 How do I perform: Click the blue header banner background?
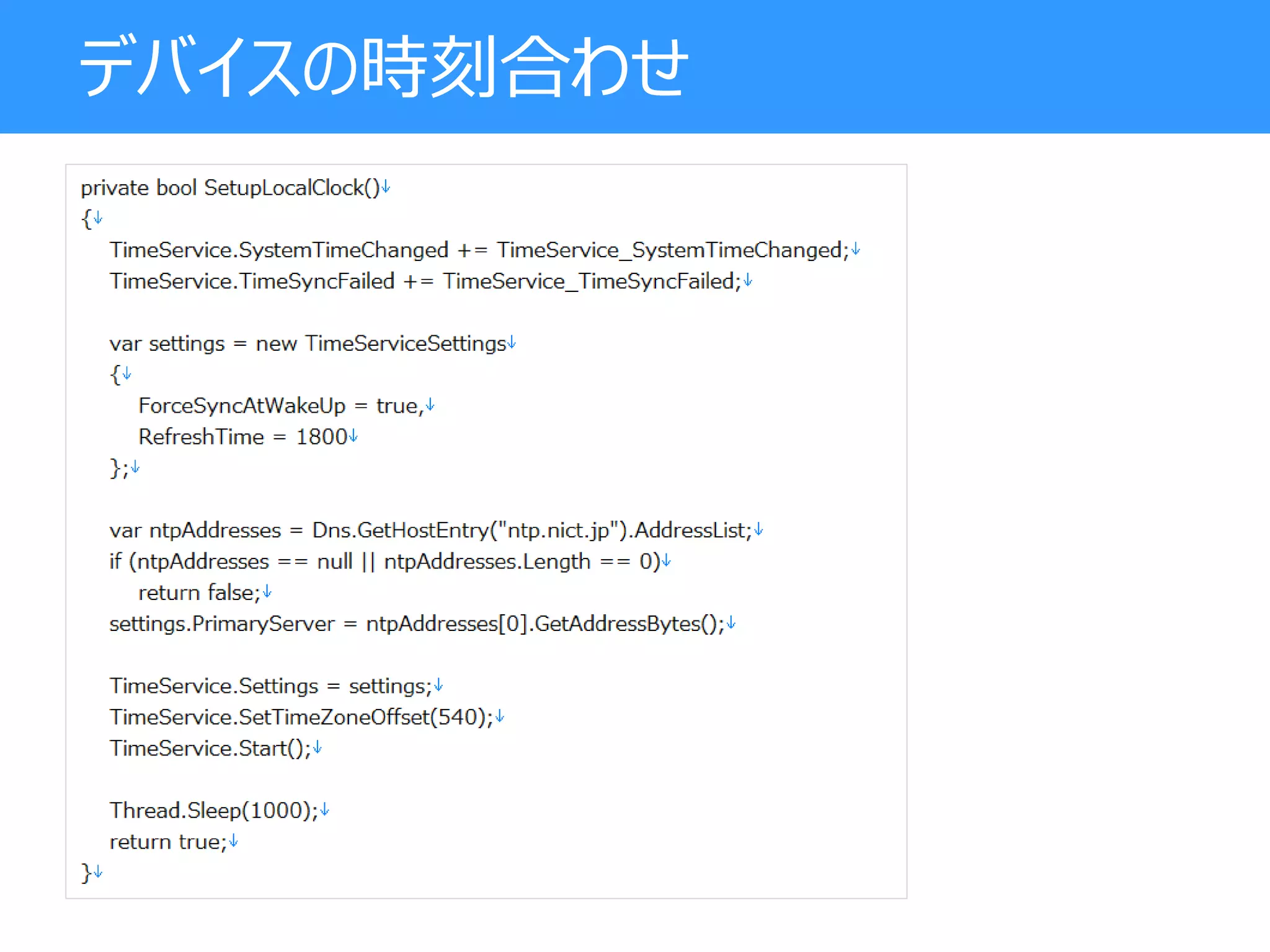click(x=992, y=67)
